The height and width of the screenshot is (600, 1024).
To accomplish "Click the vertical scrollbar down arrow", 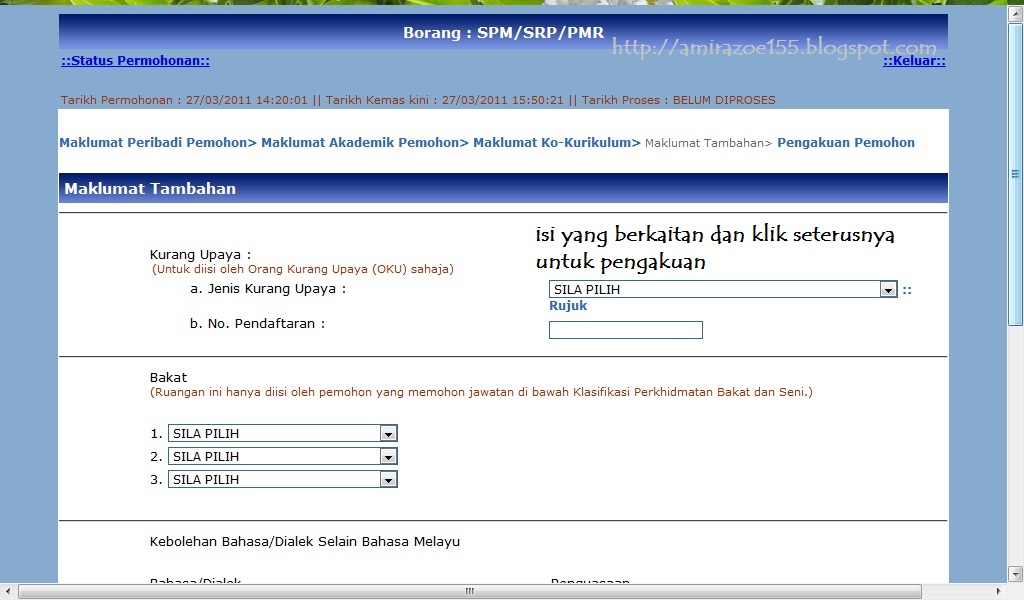I will tap(1016, 574).
